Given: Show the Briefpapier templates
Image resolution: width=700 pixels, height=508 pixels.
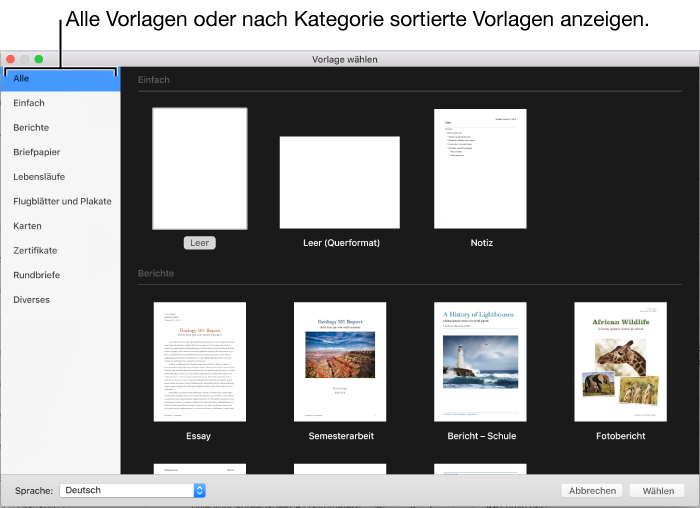Looking at the screenshot, I should 37,152.
